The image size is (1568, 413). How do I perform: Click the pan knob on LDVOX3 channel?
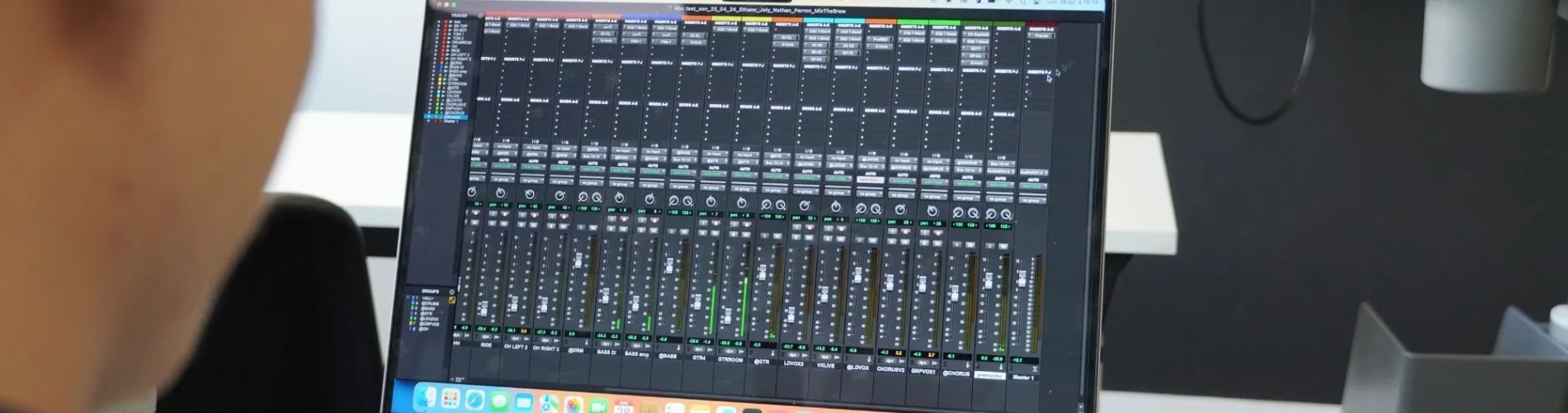[x=804, y=205]
